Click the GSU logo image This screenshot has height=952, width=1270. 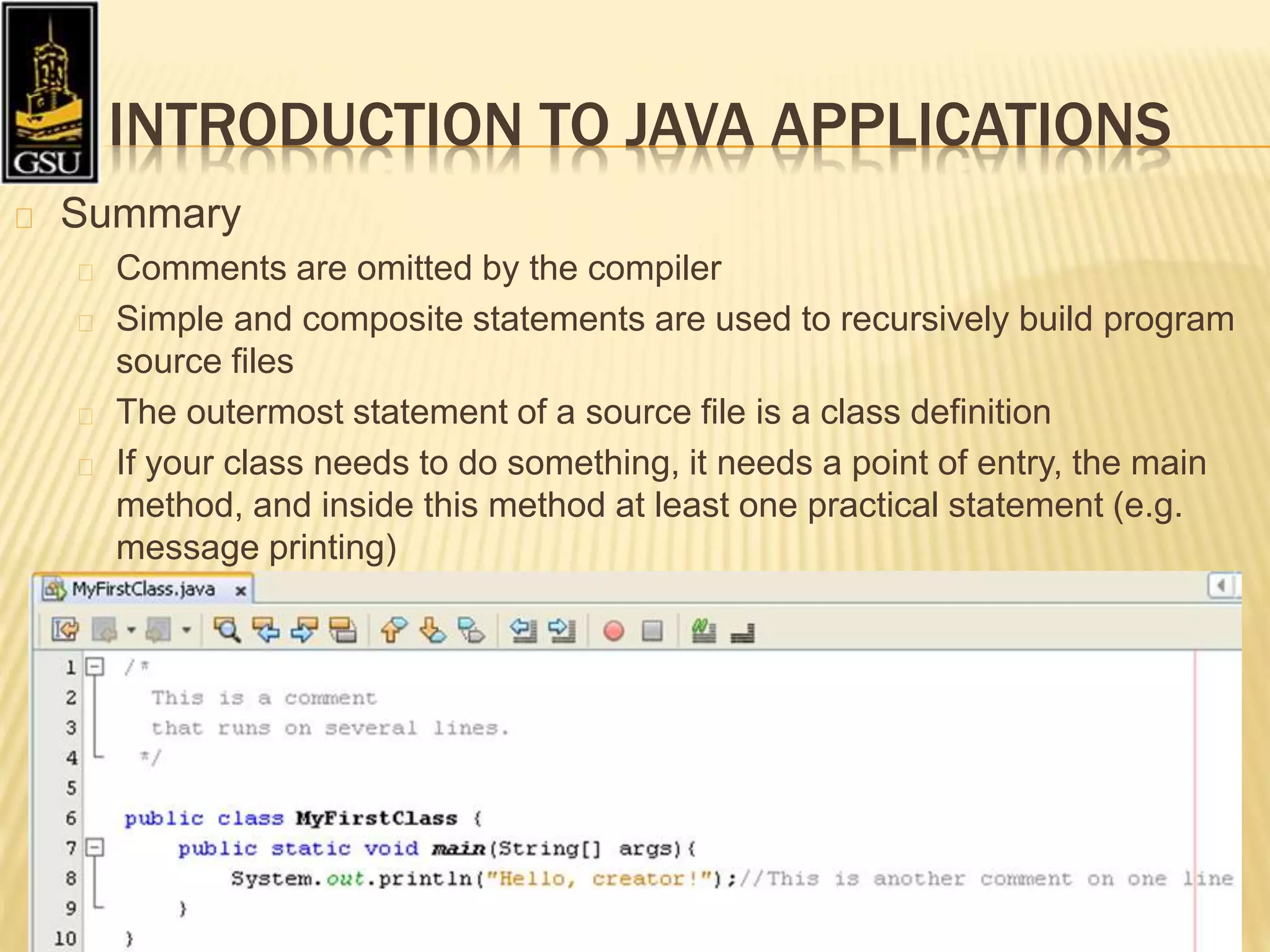[50, 92]
